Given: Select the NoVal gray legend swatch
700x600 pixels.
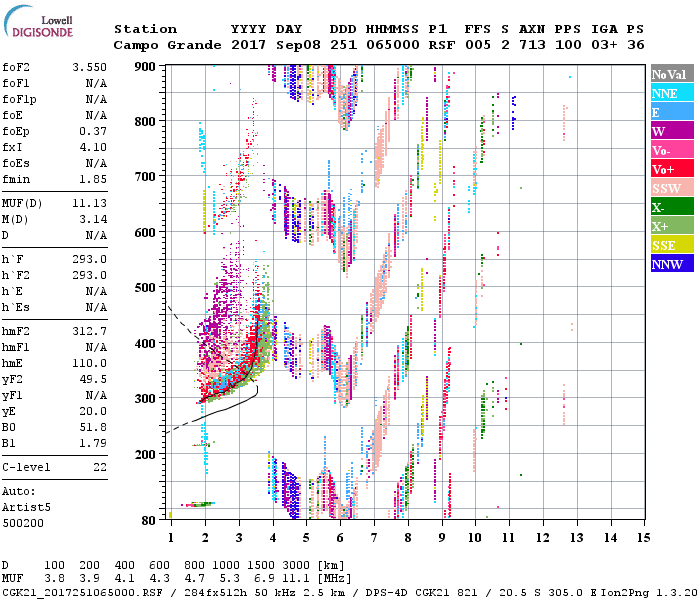Looking at the screenshot, I should (x=672, y=74).
